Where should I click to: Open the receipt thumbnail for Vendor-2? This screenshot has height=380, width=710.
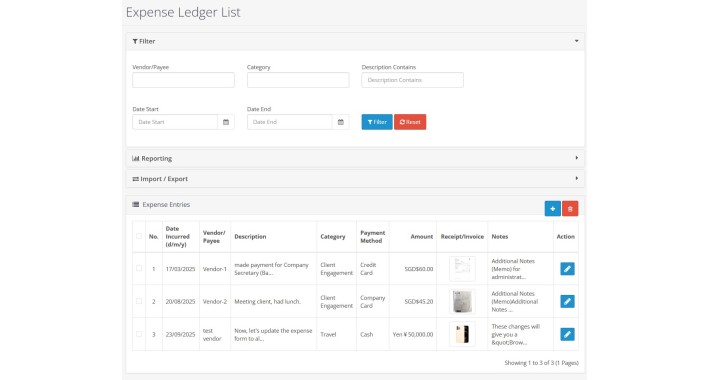click(462, 301)
